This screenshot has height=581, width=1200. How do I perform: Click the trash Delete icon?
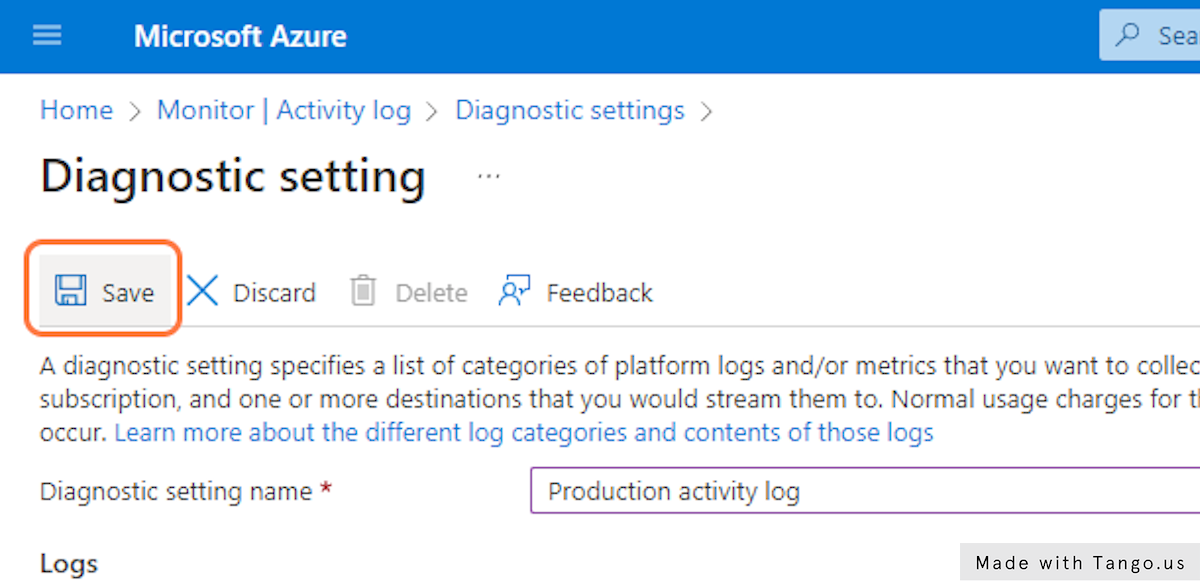pyautogui.click(x=362, y=291)
